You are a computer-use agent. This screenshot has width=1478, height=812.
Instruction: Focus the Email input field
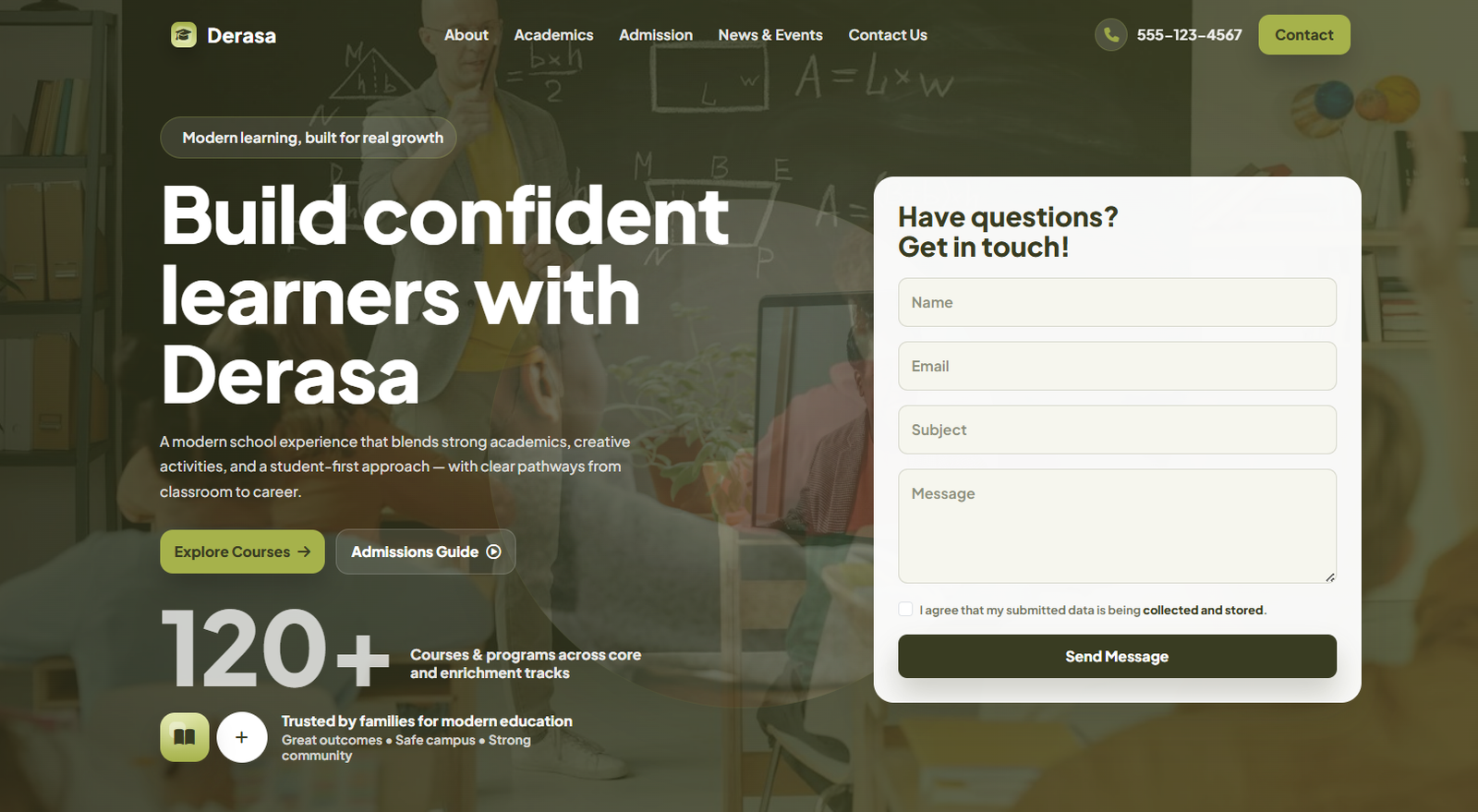point(1117,366)
